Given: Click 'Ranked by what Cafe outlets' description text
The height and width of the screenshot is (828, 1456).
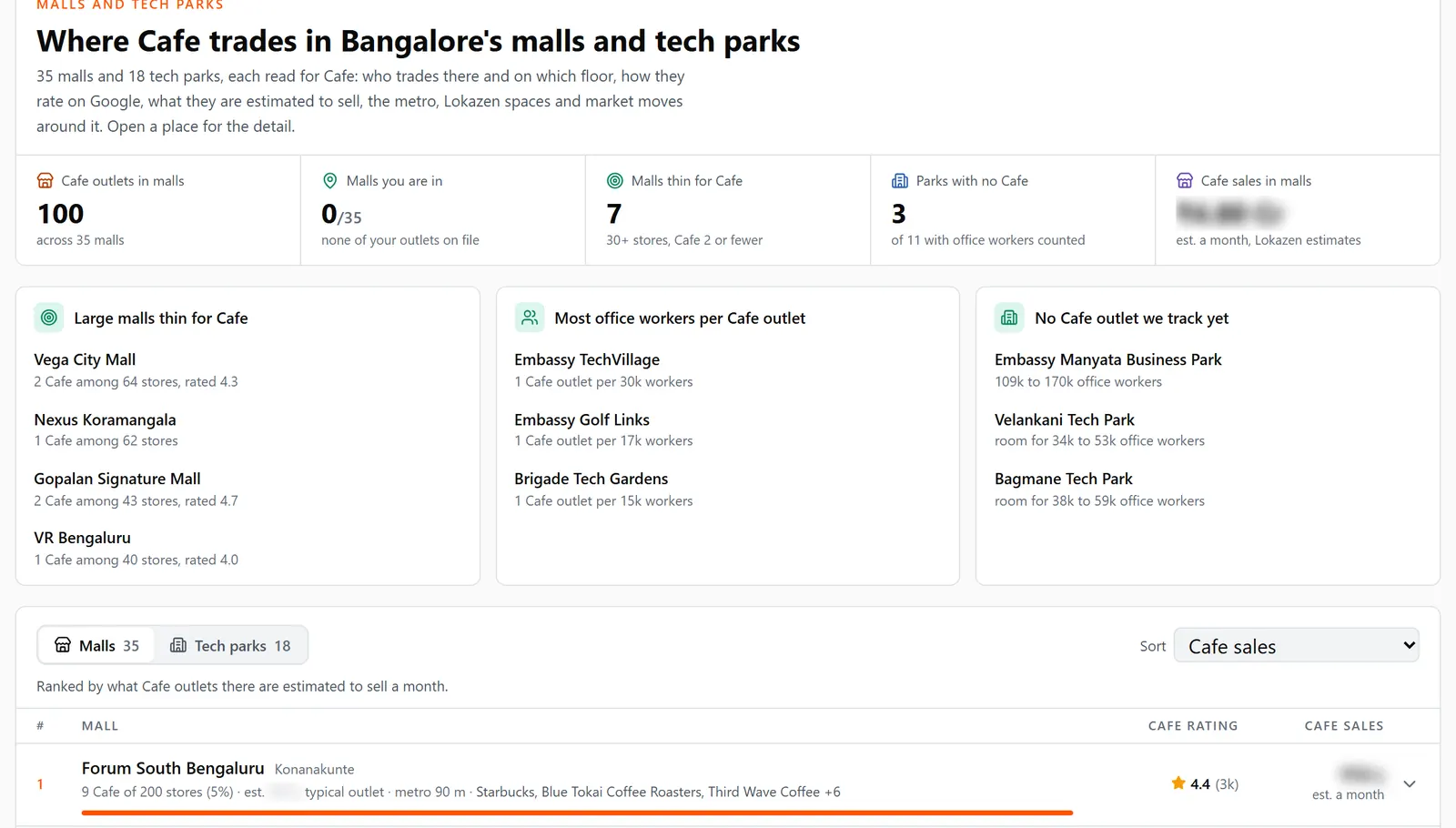Looking at the screenshot, I should pyautogui.click(x=242, y=686).
